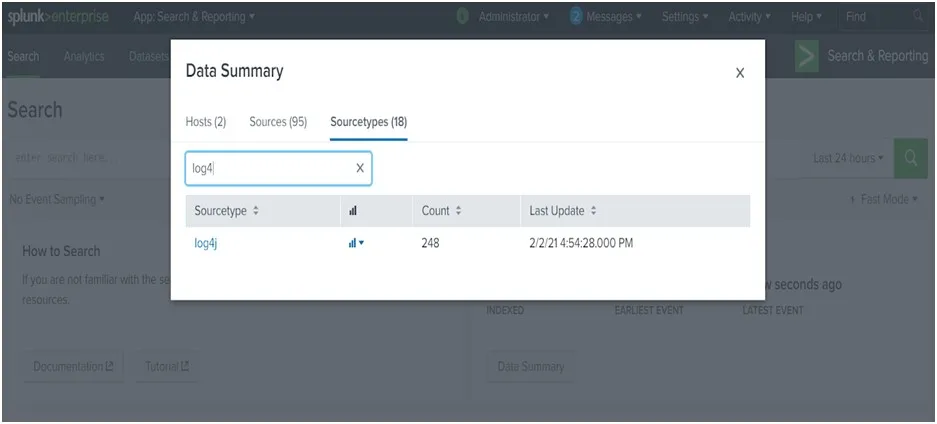Click the Data Summary dialog title
This screenshot has width=937, height=424.
(x=234, y=71)
